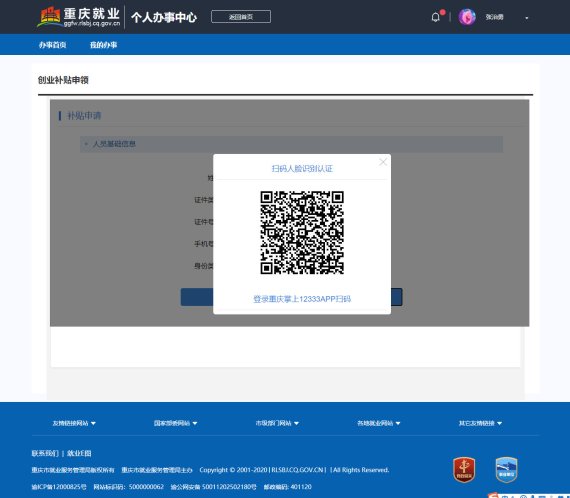Click the 扫码人脸识别认证 dialog title
The image size is (570, 498).
tap(302, 168)
